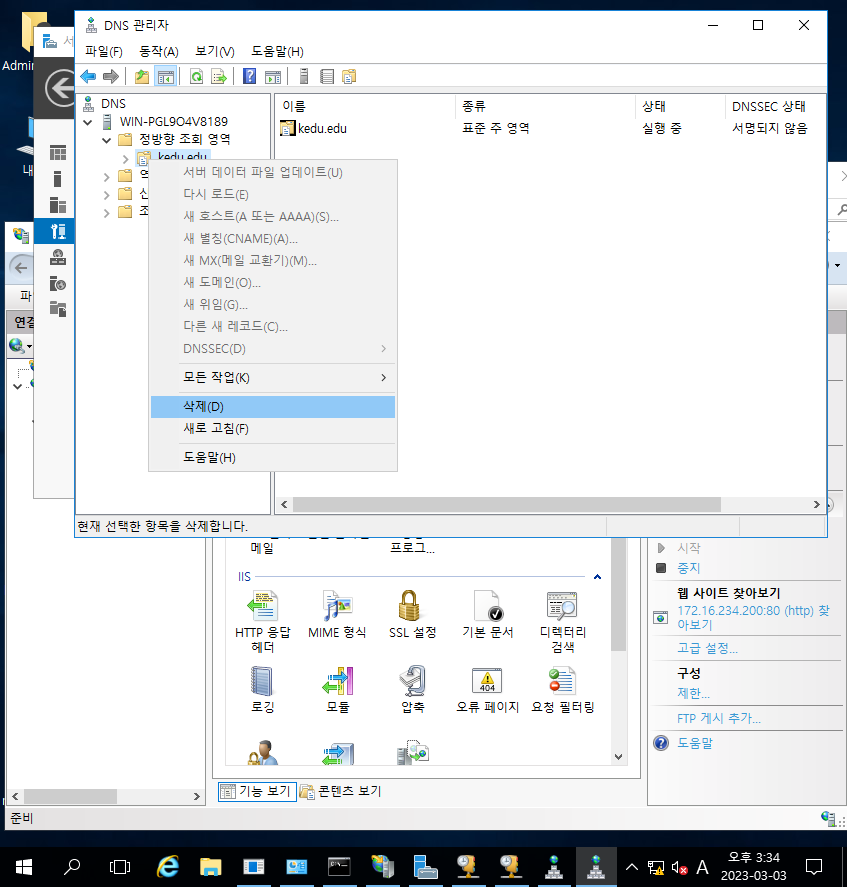This screenshot has height=887, width=847.
Task: Switch to 기능 보기 tab in IIS
Action: (x=257, y=791)
